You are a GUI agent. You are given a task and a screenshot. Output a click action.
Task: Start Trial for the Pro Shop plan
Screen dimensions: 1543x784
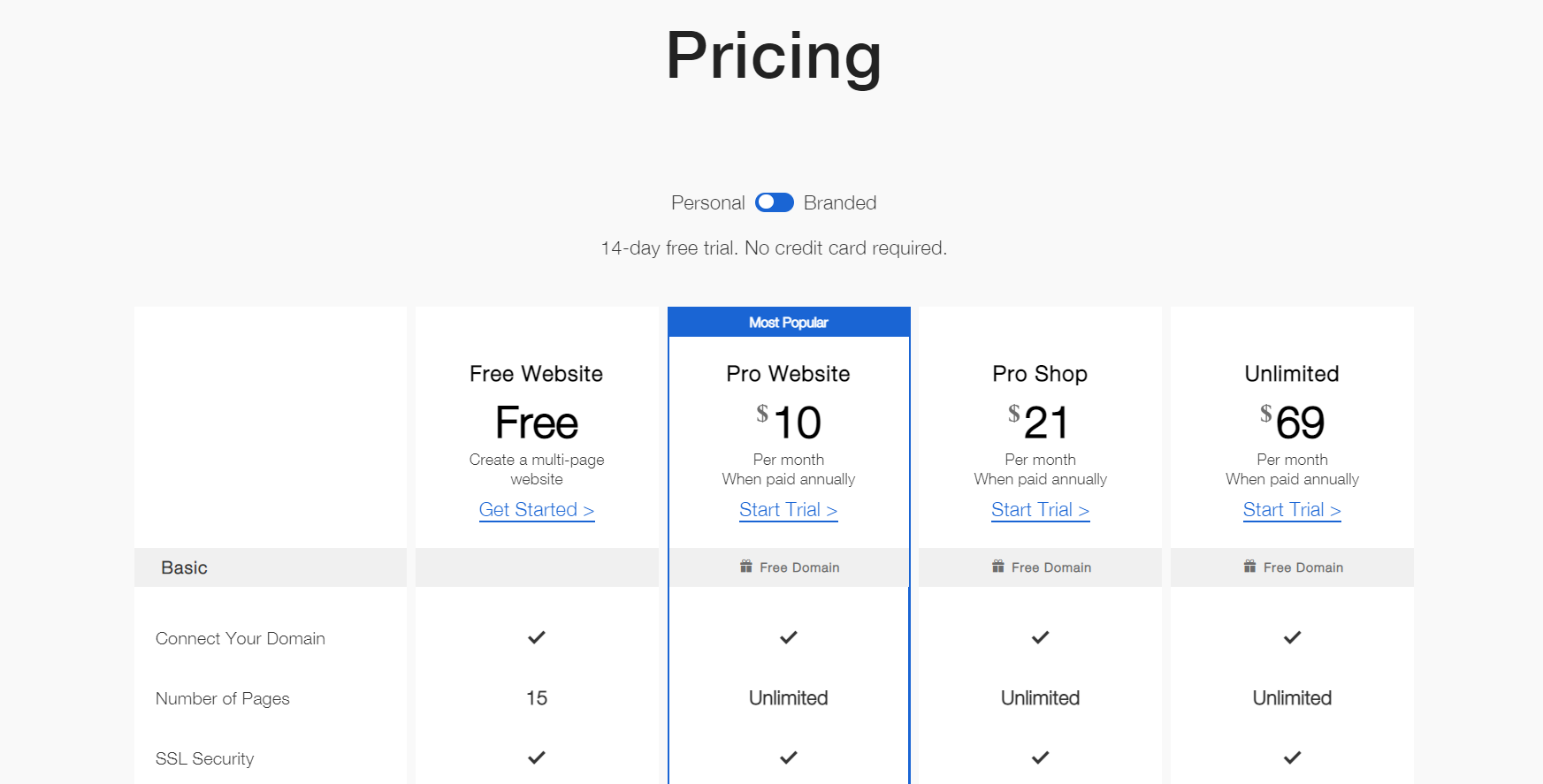[1040, 510]
